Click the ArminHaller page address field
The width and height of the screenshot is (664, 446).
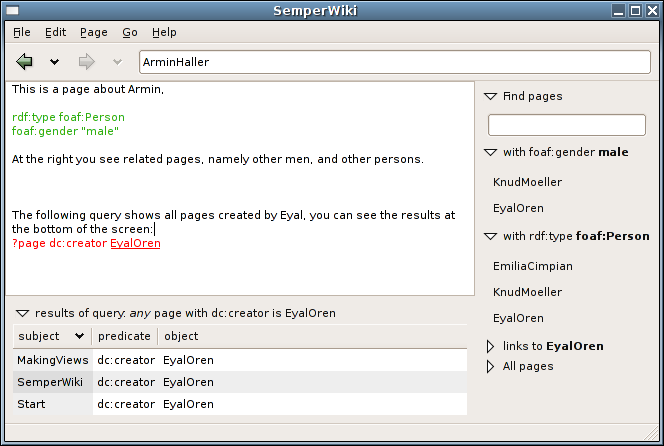tap(394, 62)
